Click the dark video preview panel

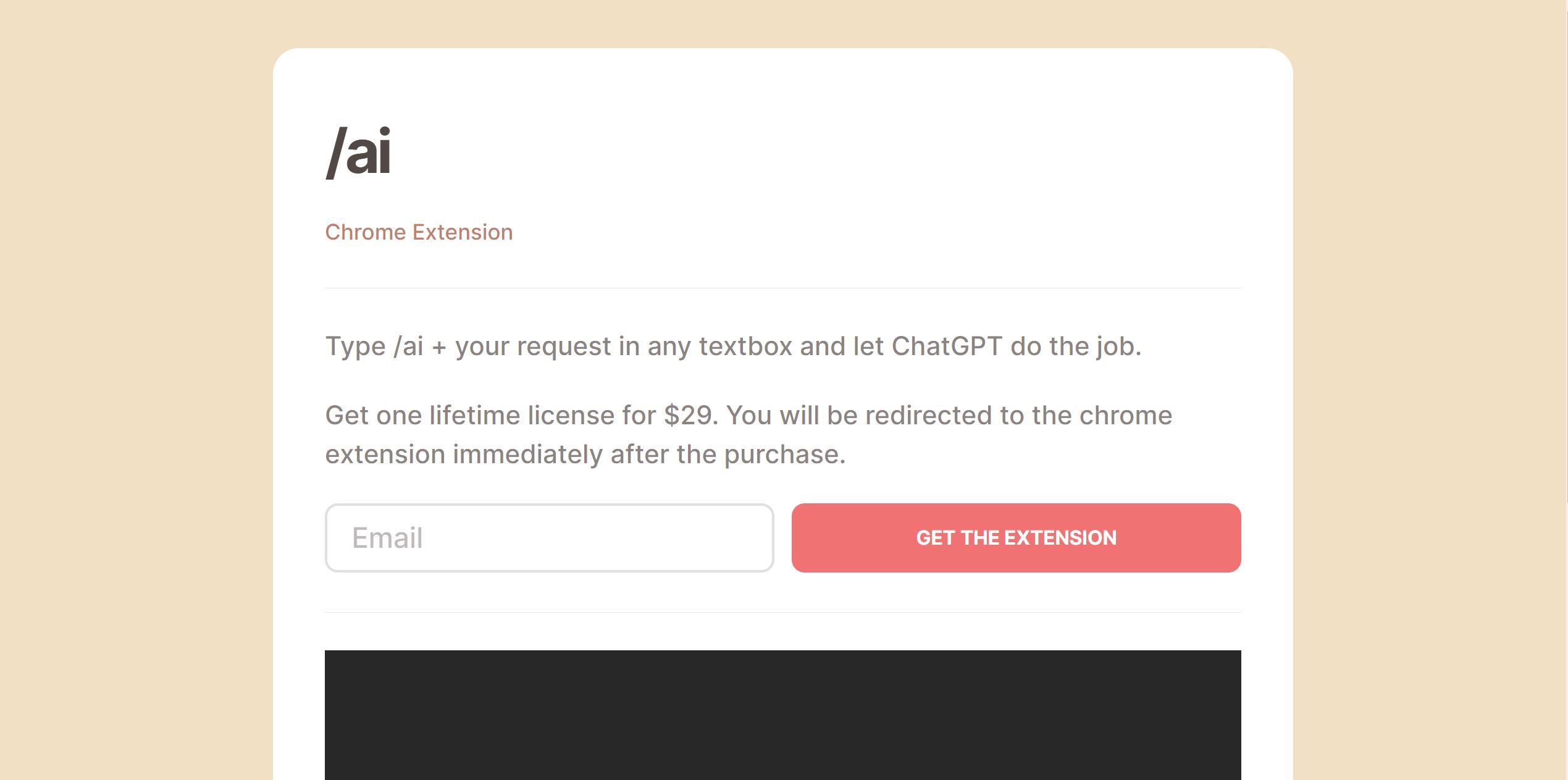[x=782, y=715]
